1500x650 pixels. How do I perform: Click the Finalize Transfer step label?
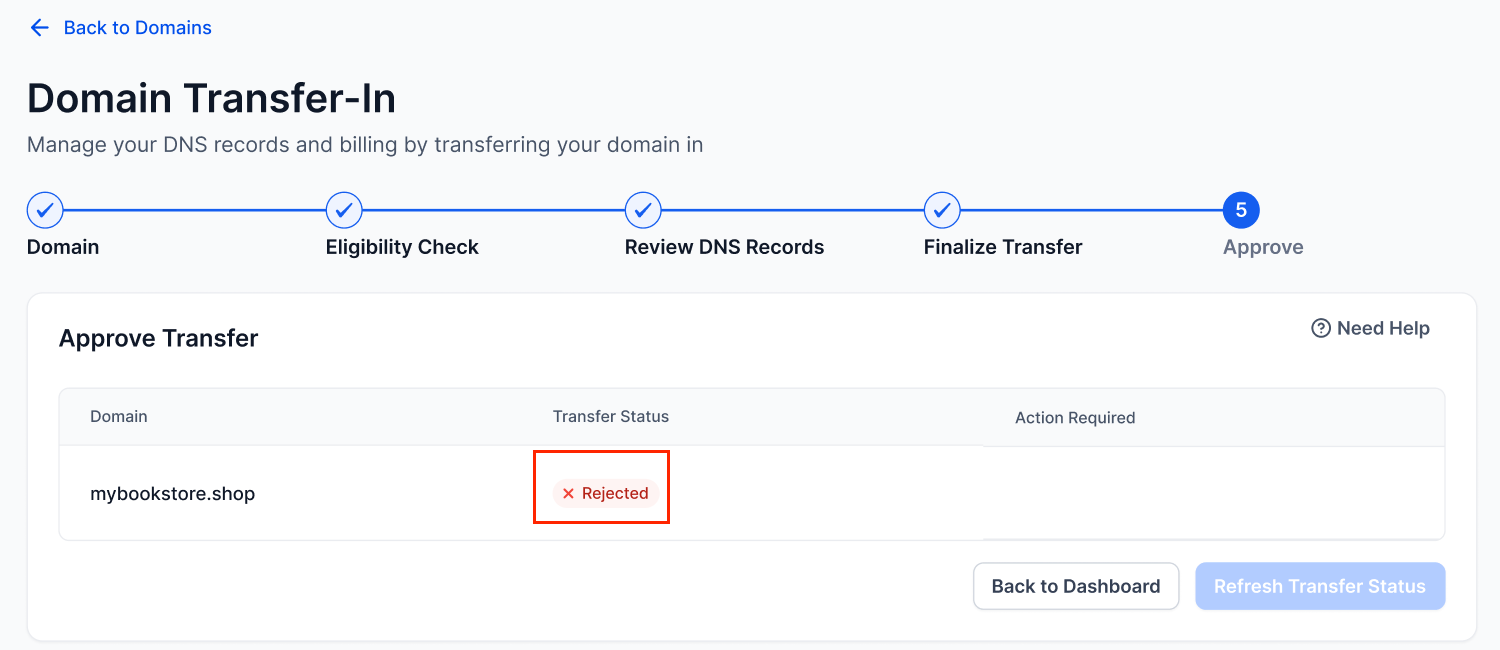(x=1003, y=247)
